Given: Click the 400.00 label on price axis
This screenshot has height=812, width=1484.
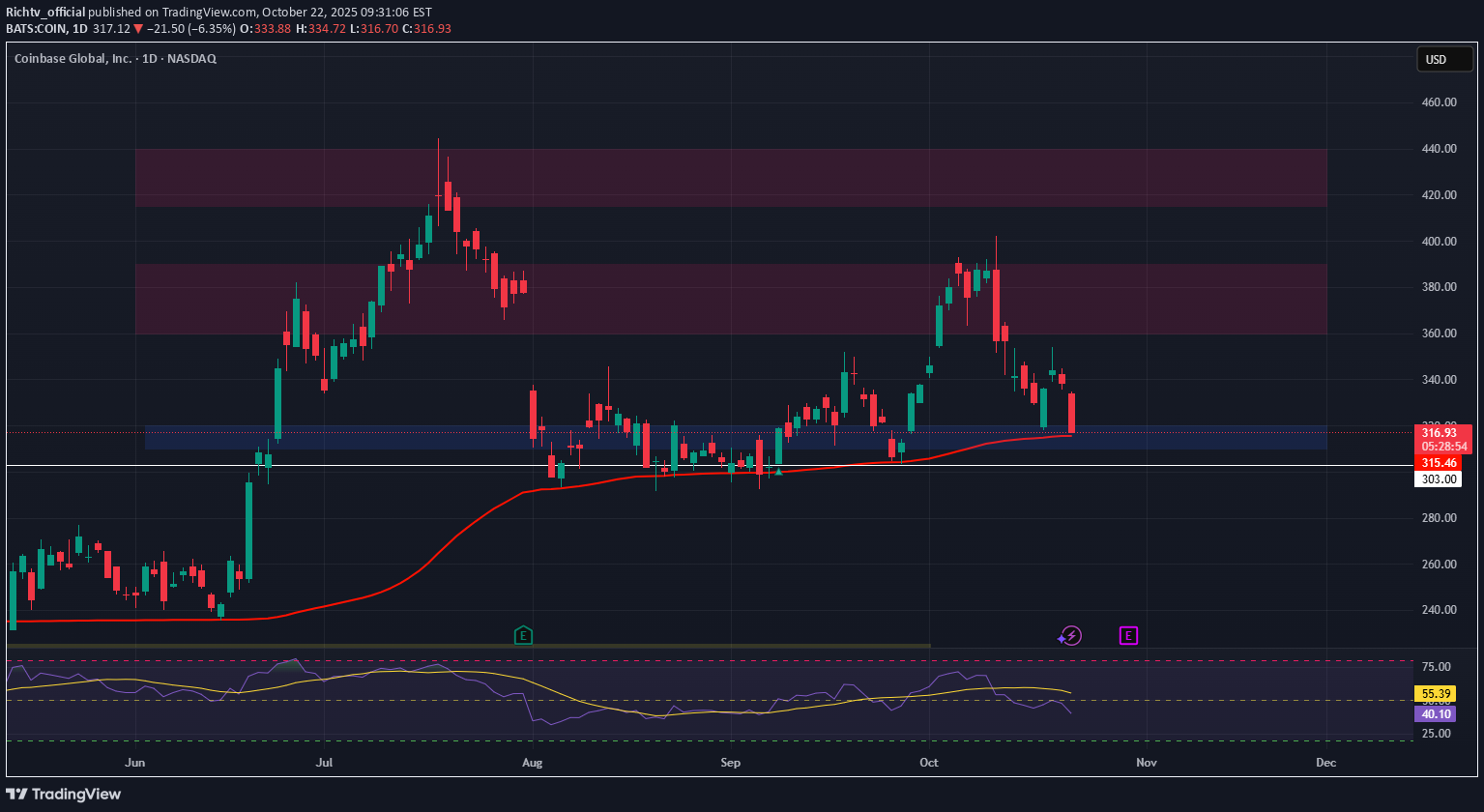Looking at the screenshot, I should point(1437,241).
